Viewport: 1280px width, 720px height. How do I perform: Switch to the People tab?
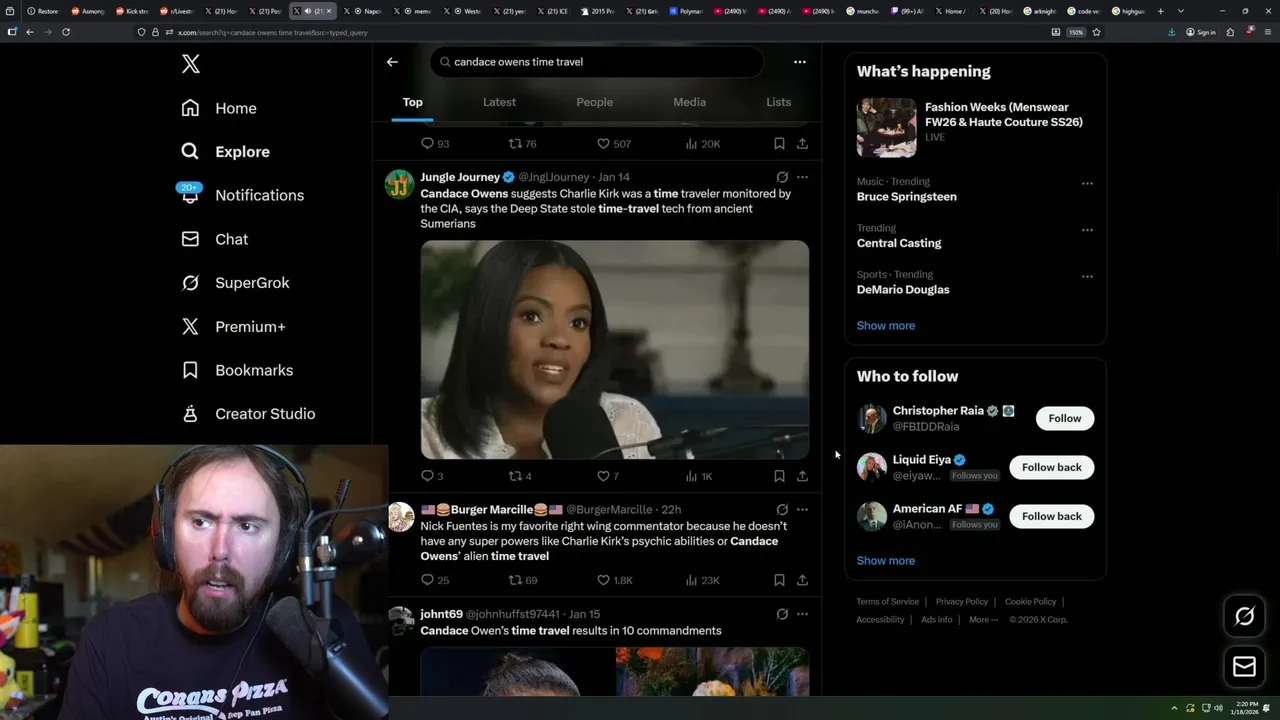594,102
